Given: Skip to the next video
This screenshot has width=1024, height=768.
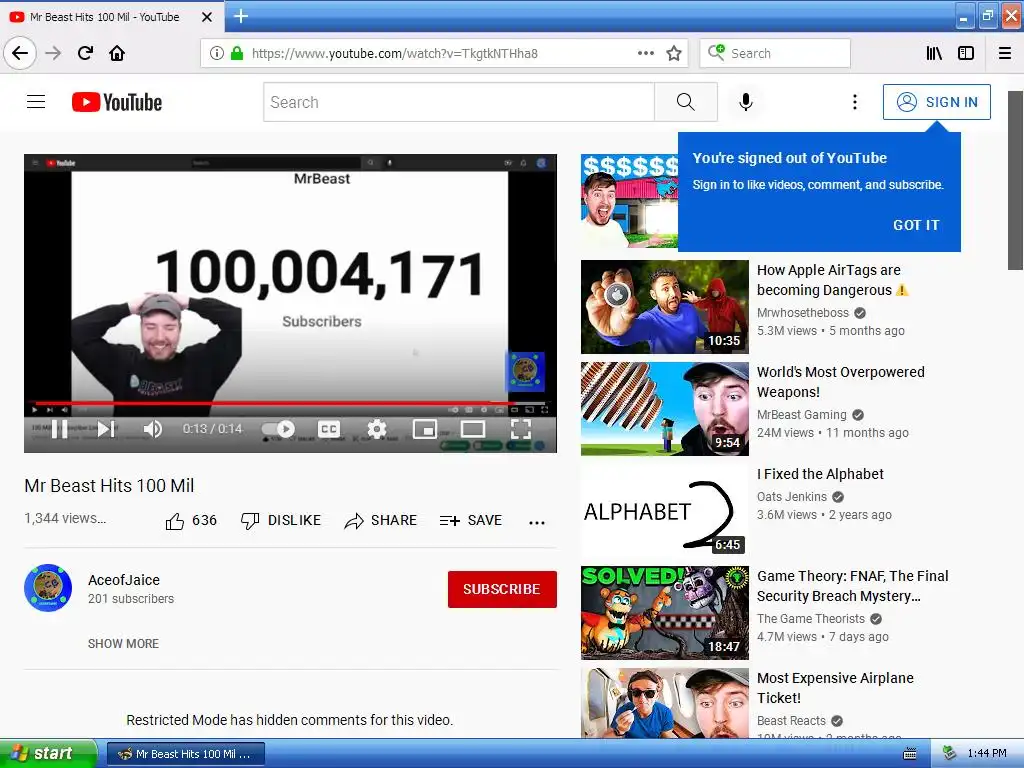Looking at the screenshot, I should tap(106, 429).
